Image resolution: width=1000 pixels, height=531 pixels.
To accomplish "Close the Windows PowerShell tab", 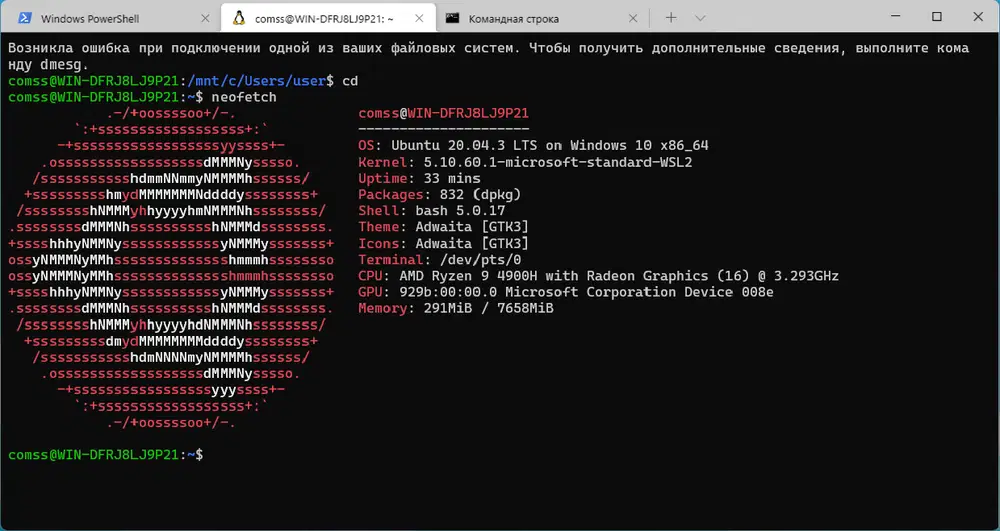I will [x=205, y=18].
